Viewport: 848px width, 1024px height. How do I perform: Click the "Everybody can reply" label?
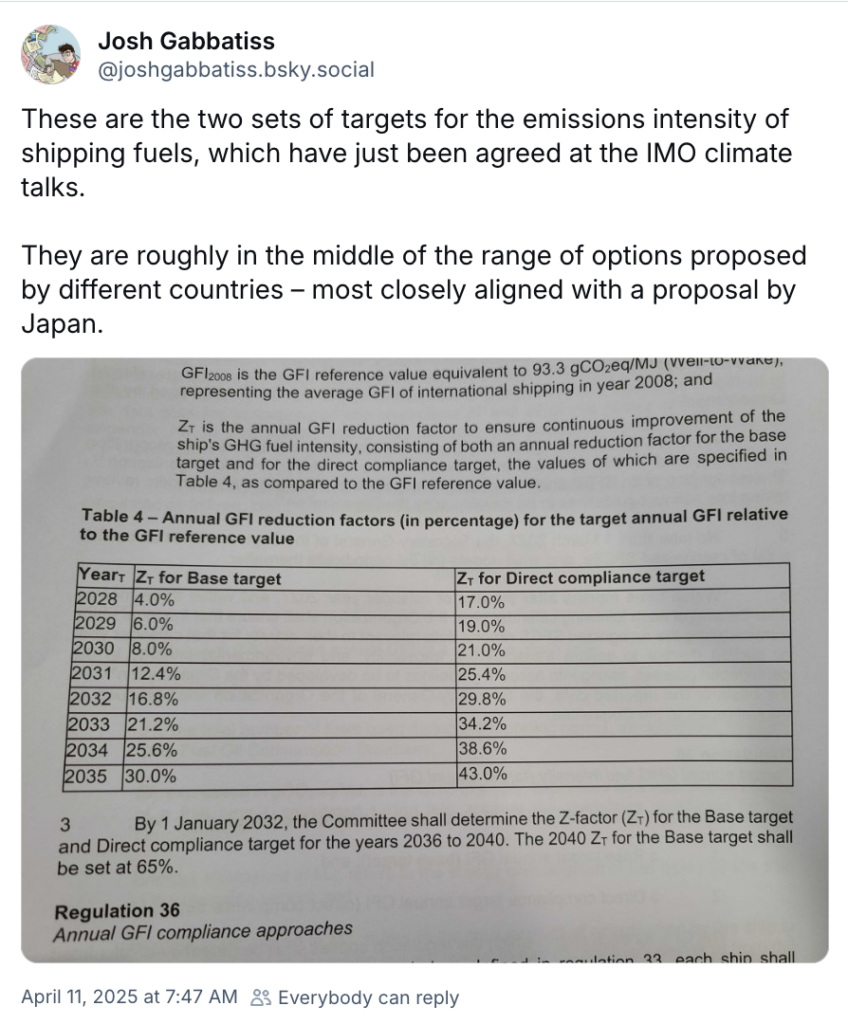(x=368, y=997)
